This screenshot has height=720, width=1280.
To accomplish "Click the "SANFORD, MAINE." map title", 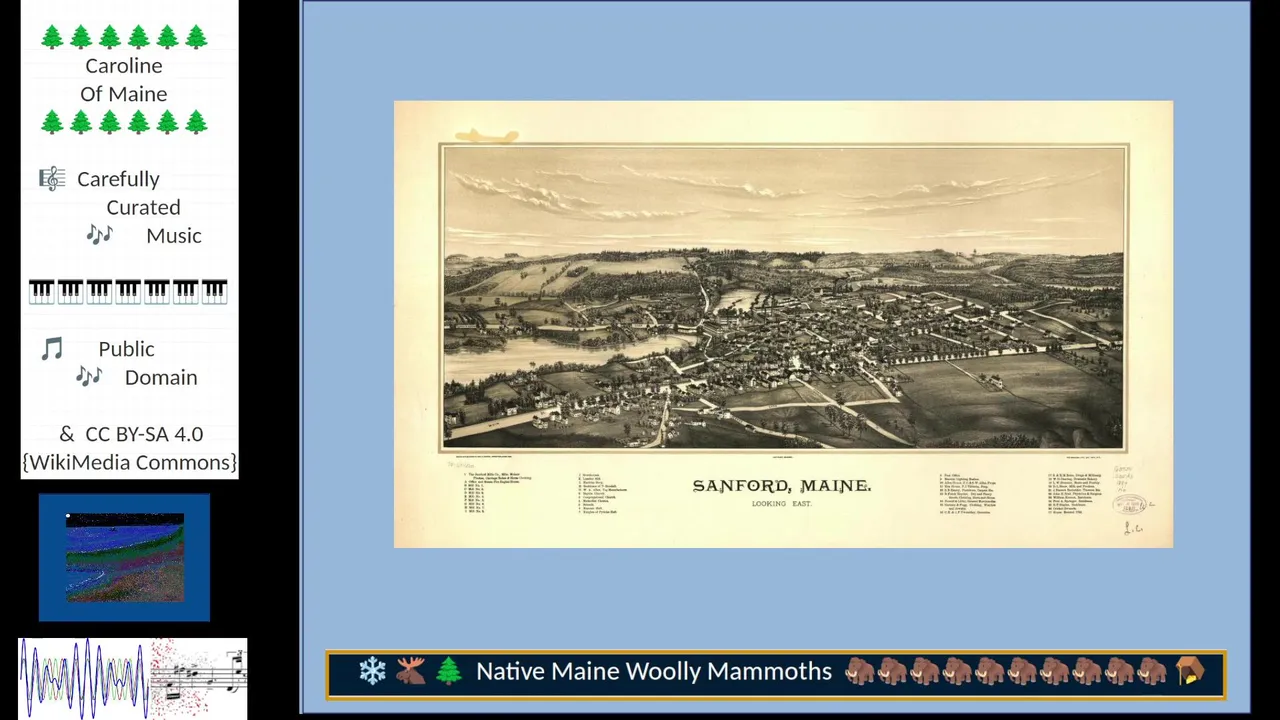I will 782,486.
